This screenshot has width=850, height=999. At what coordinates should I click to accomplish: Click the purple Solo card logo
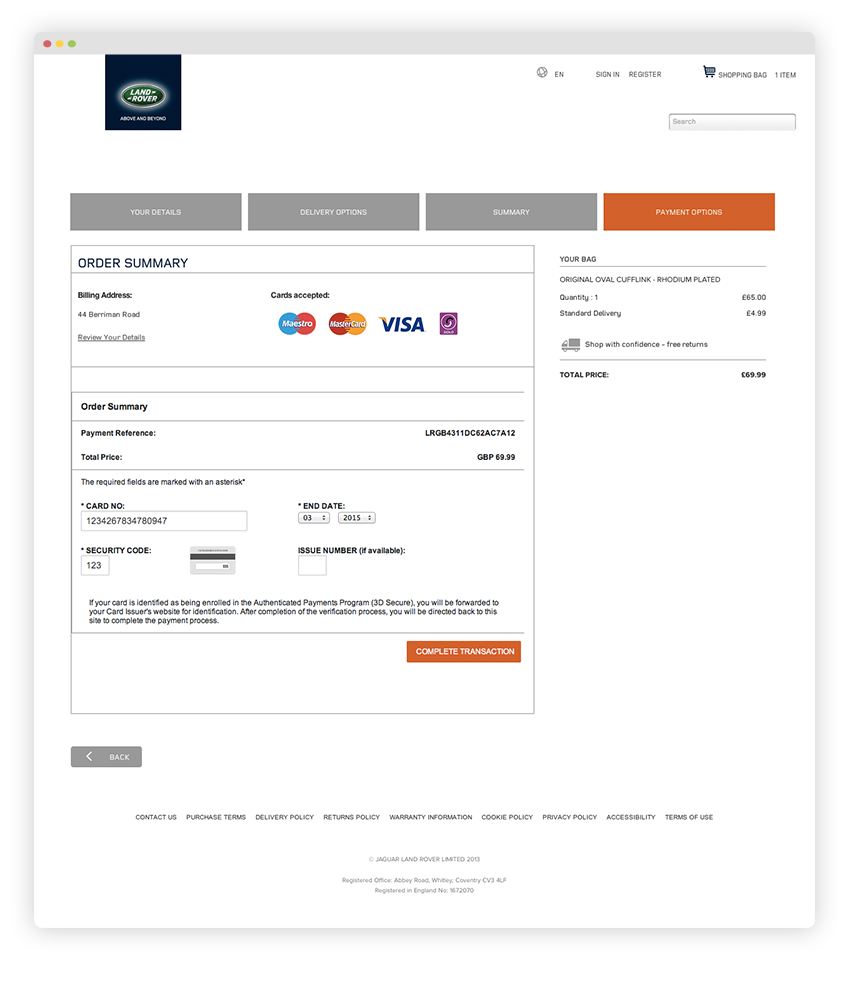coord(449,324)
